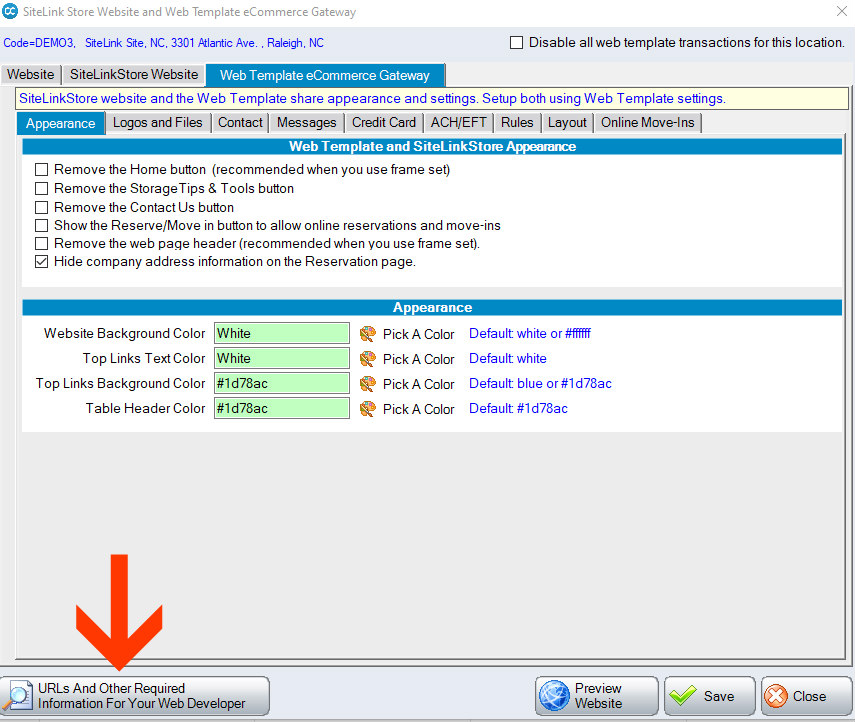Click Pick A Color for Table Header
Screen dimensions: 855x722
418,410
